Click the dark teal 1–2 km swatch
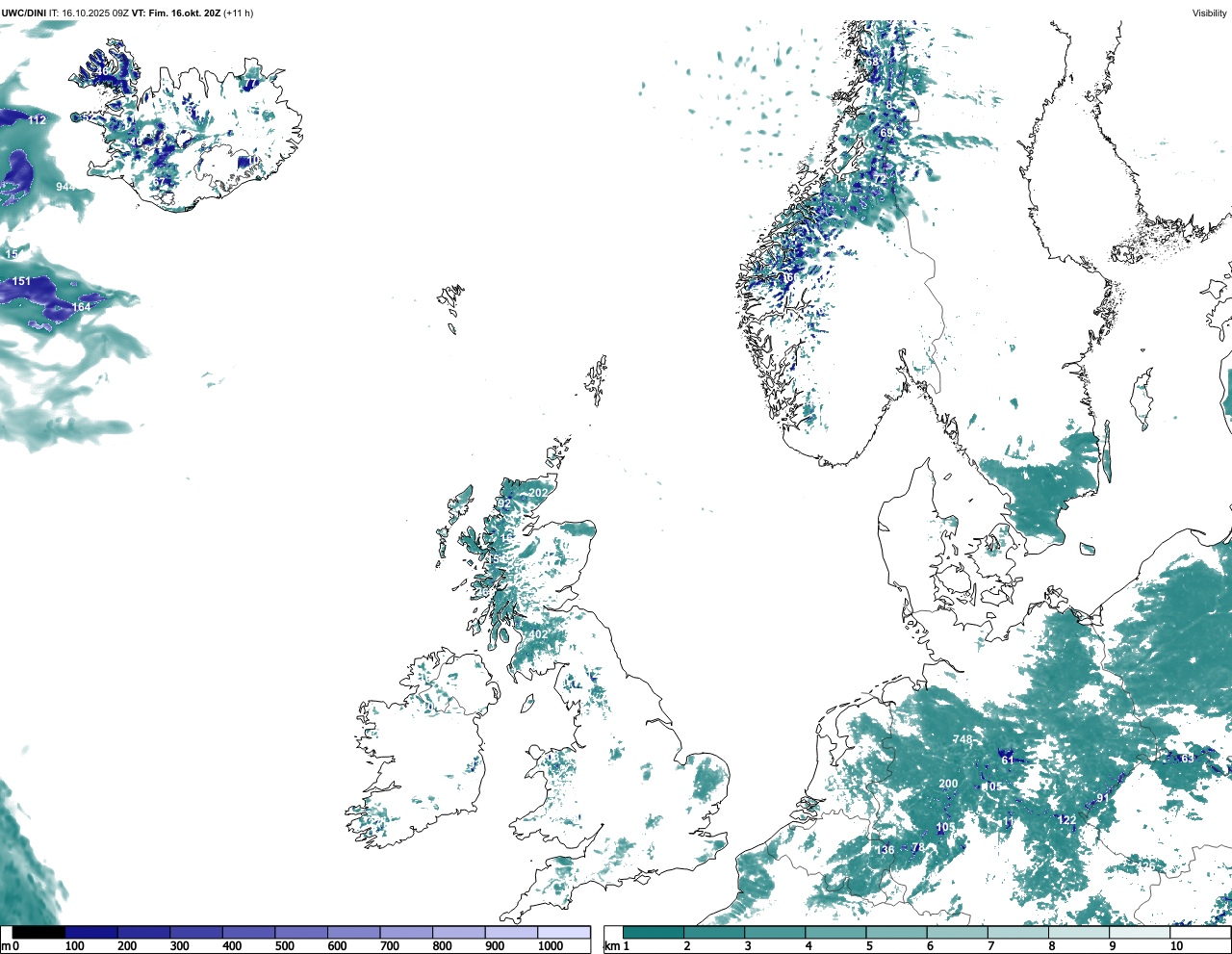 point(654,932)
